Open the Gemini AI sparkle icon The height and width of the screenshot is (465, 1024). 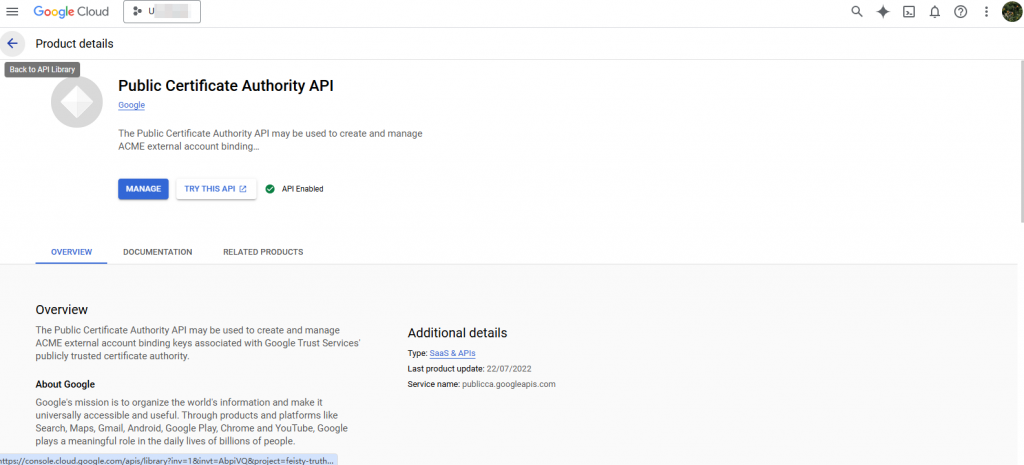click(x=883, y=12)
